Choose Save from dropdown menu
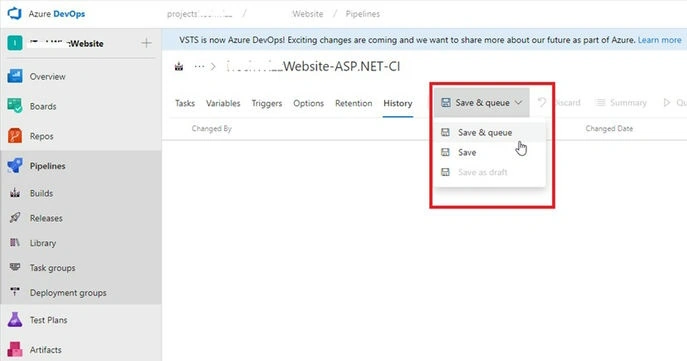Screen dimensions: 687x361 (x=490, y=152)
